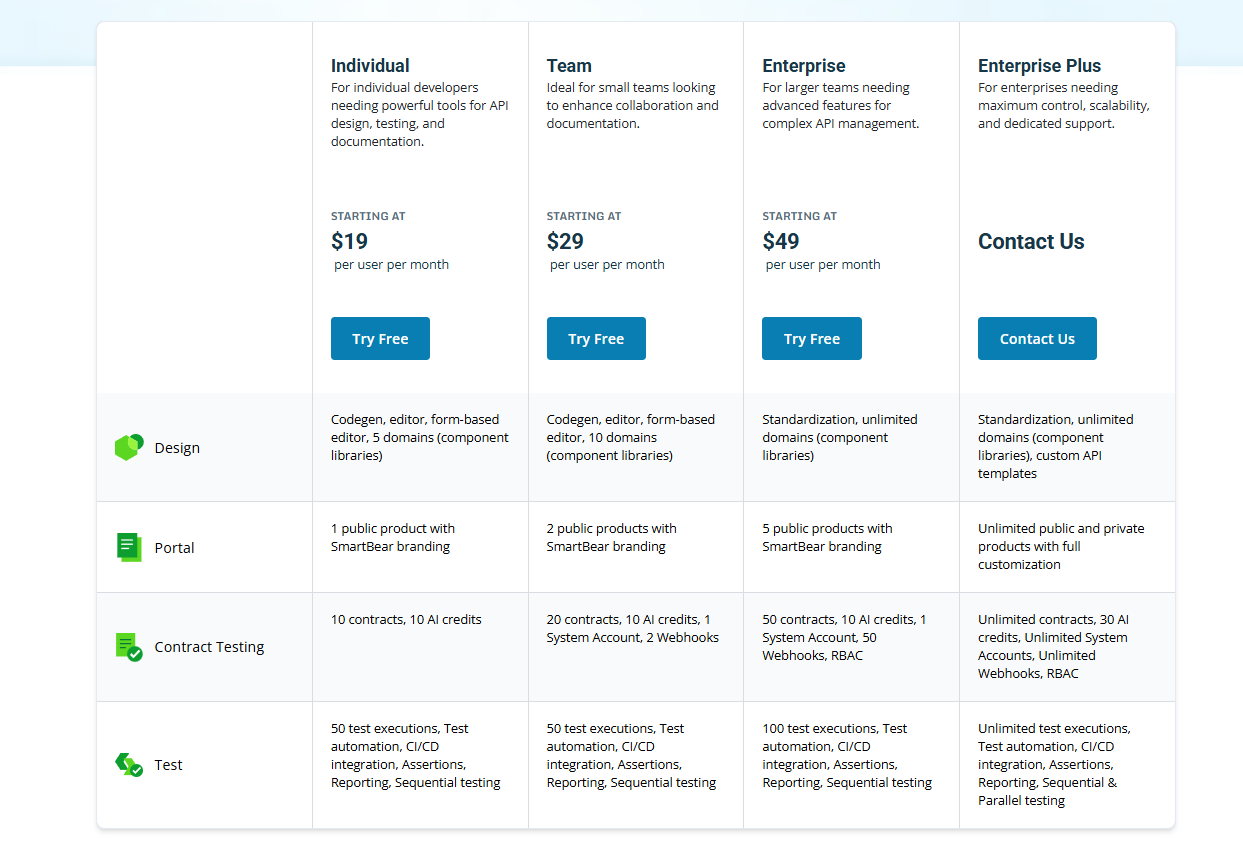
Task: Click the green Design hexagon icon
Action: coord(129,447)
